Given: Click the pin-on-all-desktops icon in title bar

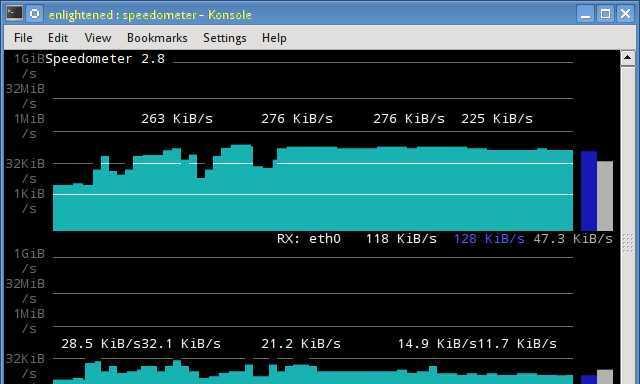Looking at the screenshot, I should (x=35, y=13).
